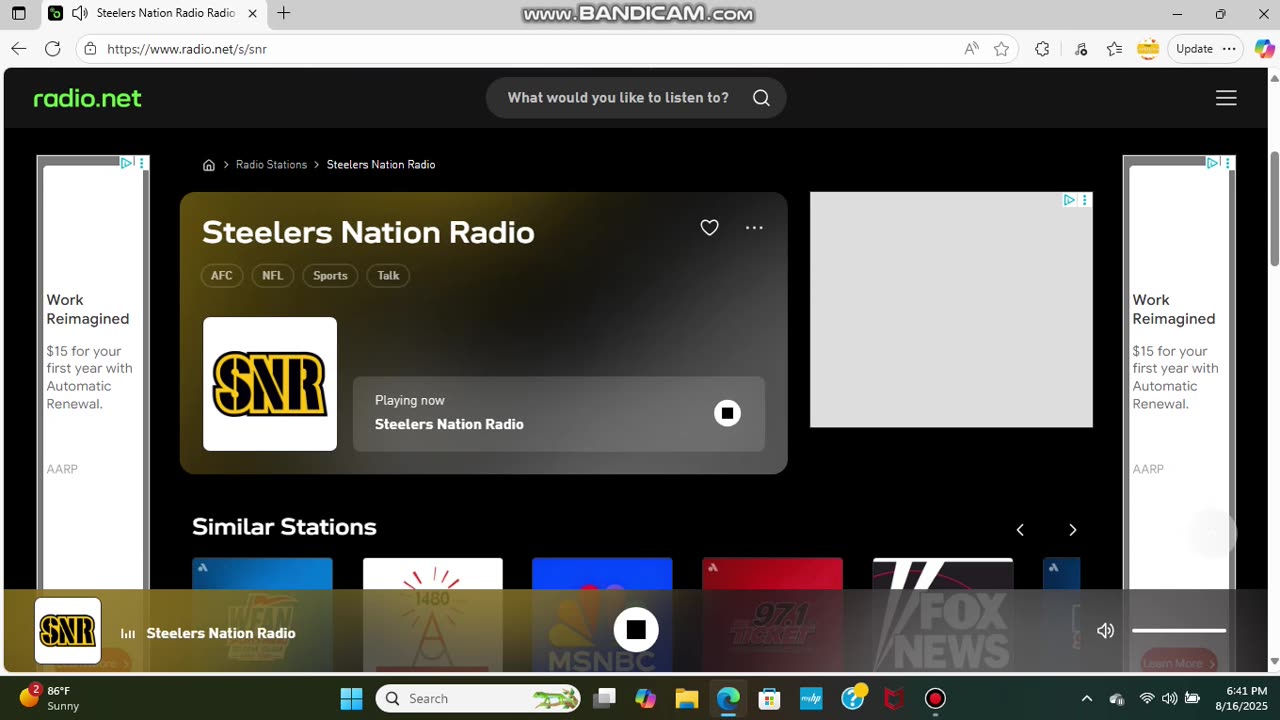Open Edge Settings and more menu
The image size is (1280, 720).
[1229, 49]
